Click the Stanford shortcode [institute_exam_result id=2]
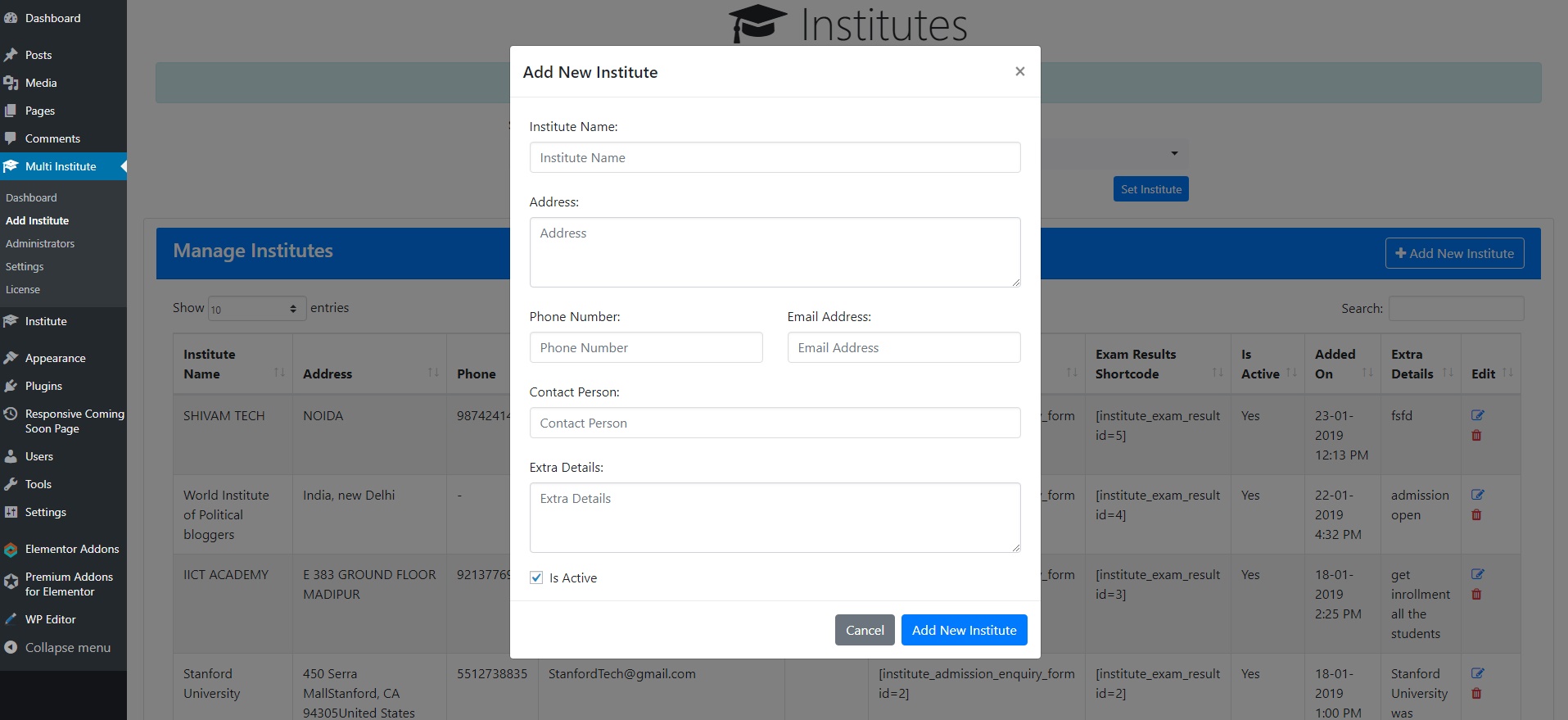This screenshot has height=720, width=1568. pos(1158,683)
